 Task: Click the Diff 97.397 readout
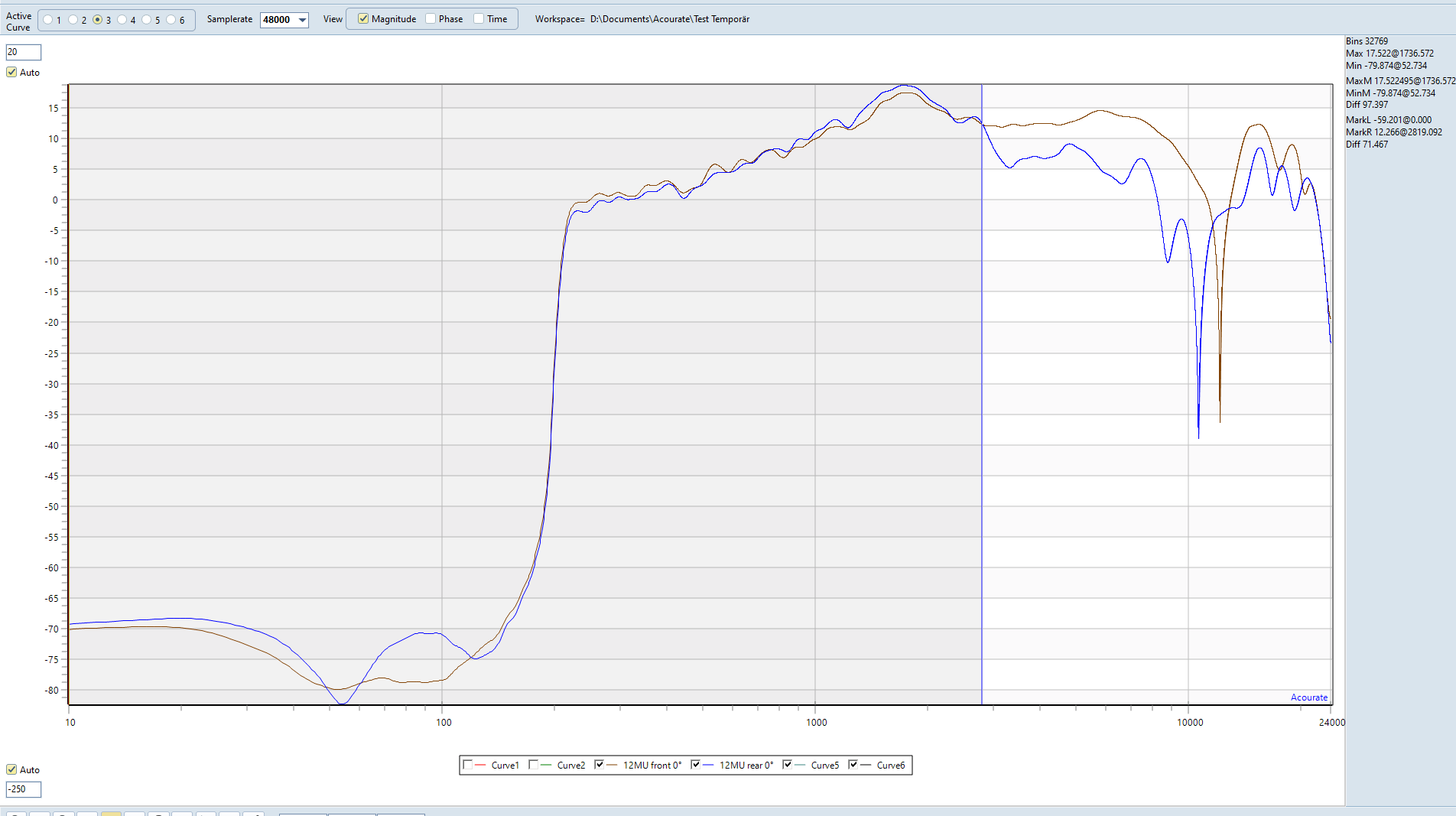click(x=1367, y=105)
